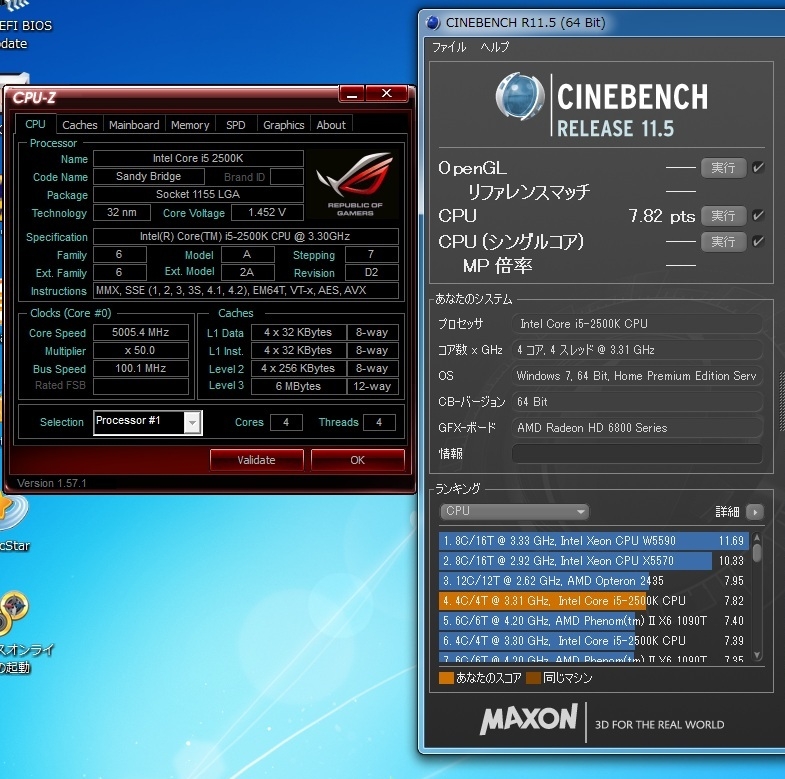Run the OpenGL benchmark with 実行
Image resolution: width=785 pixels, height=779 pixels.
(x=723, y=168)
